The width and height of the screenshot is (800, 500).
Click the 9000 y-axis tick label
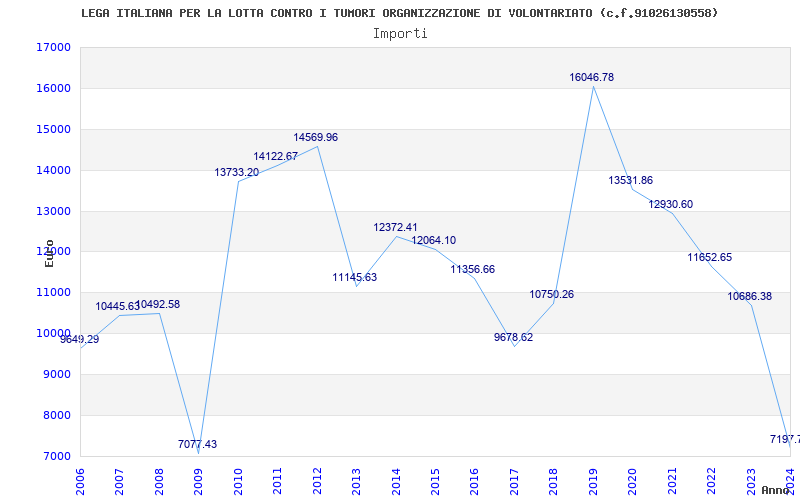56,374
